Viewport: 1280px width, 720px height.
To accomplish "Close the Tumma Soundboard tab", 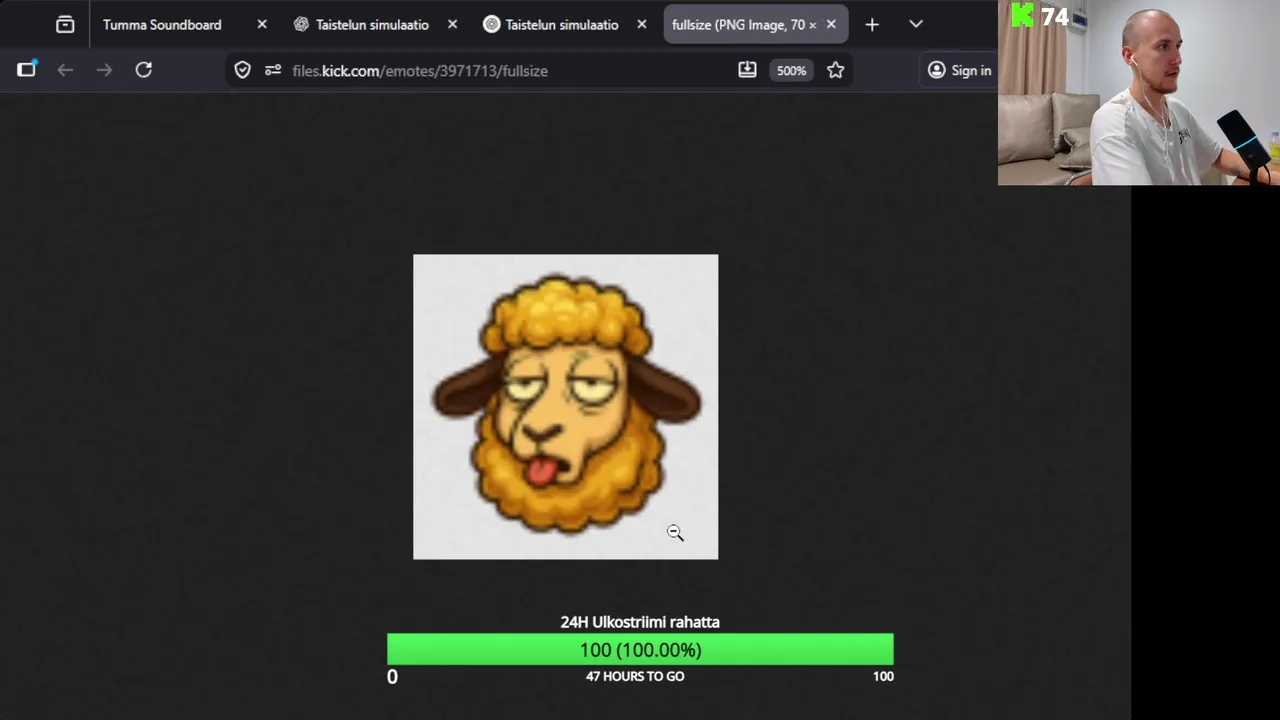I will [x=262, y=24].
